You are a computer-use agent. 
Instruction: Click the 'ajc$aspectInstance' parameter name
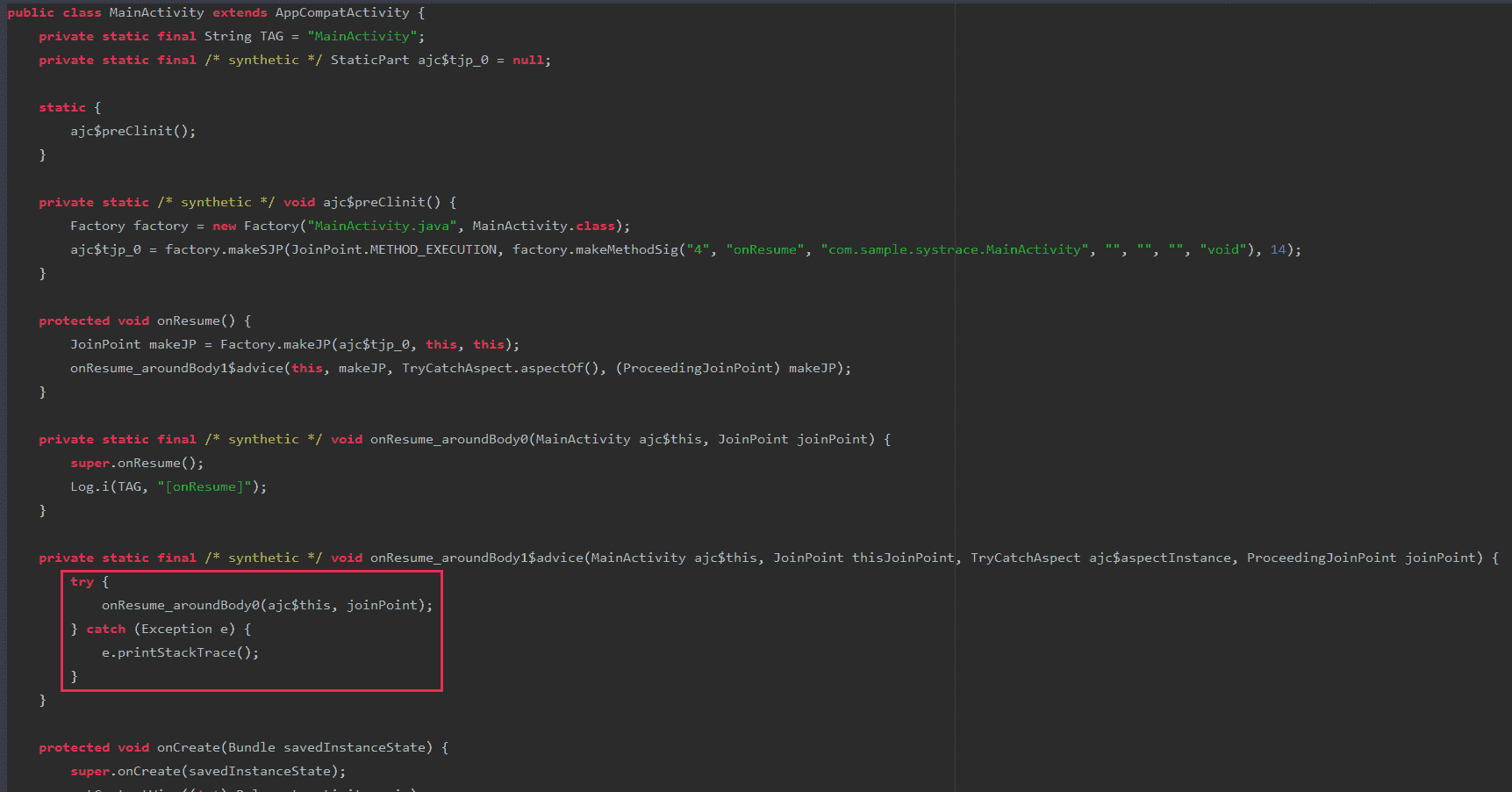pyautogui.click(x=1160, y=558)
